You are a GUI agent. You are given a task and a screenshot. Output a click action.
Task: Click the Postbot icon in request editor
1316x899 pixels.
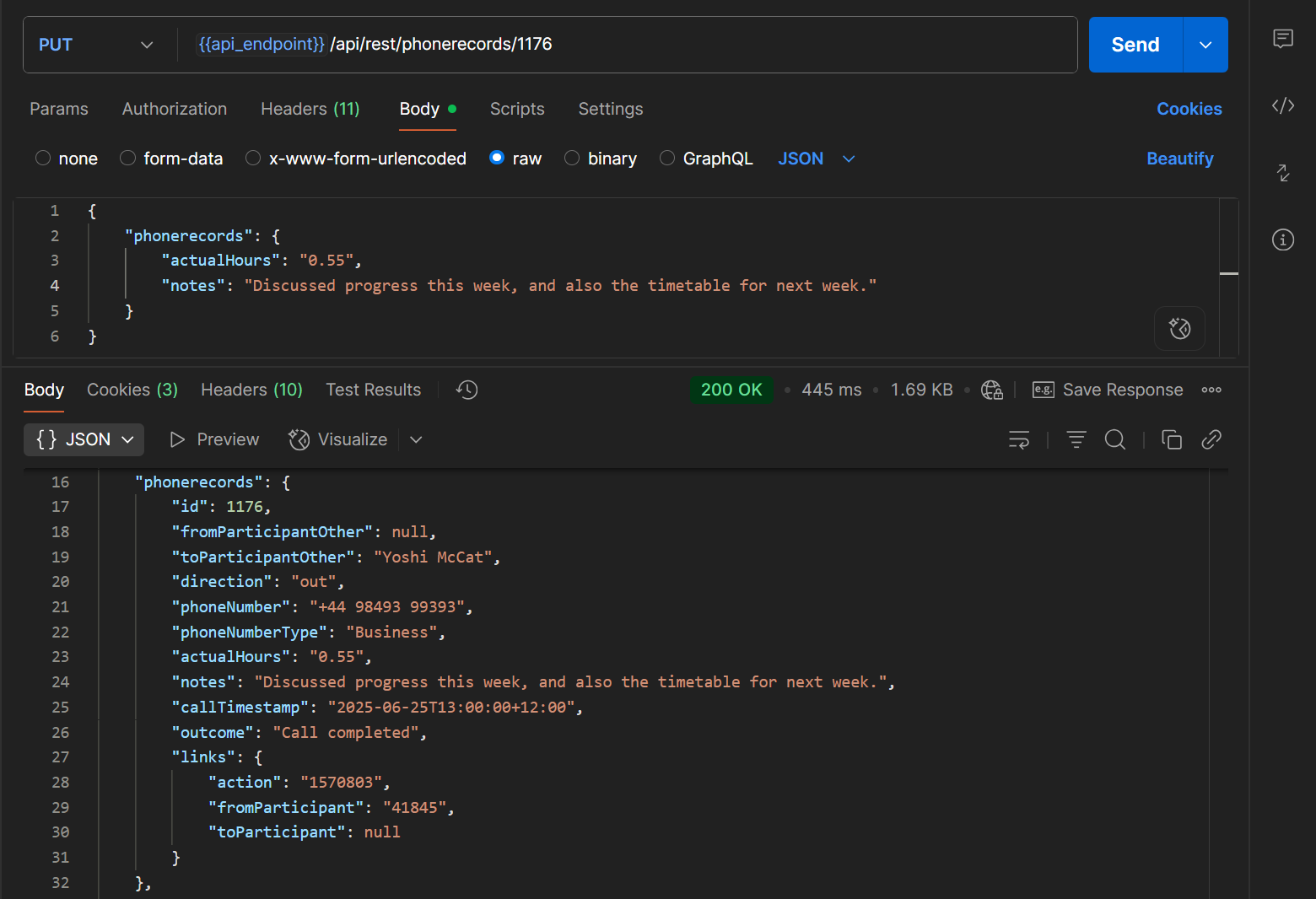pos(1179,328)
